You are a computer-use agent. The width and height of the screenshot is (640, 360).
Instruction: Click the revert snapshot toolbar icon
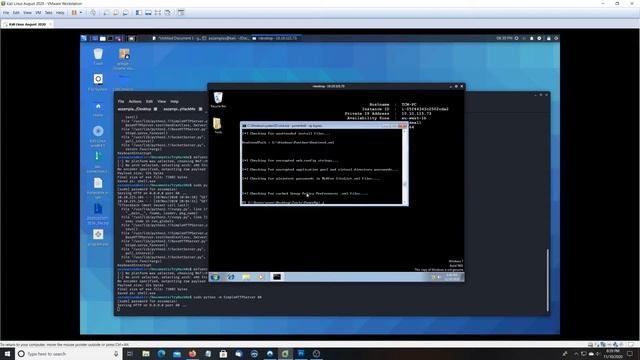(116, 13)
